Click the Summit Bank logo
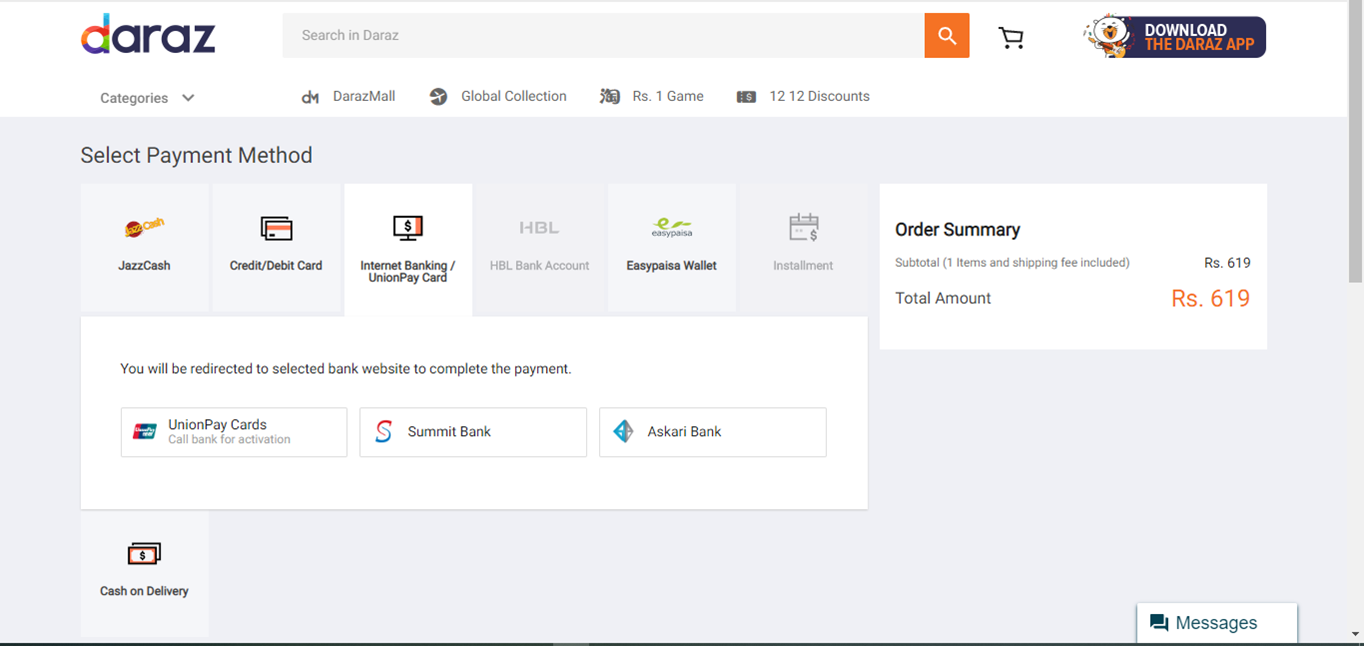1364x646 pixels. click(x=383, y=432)
